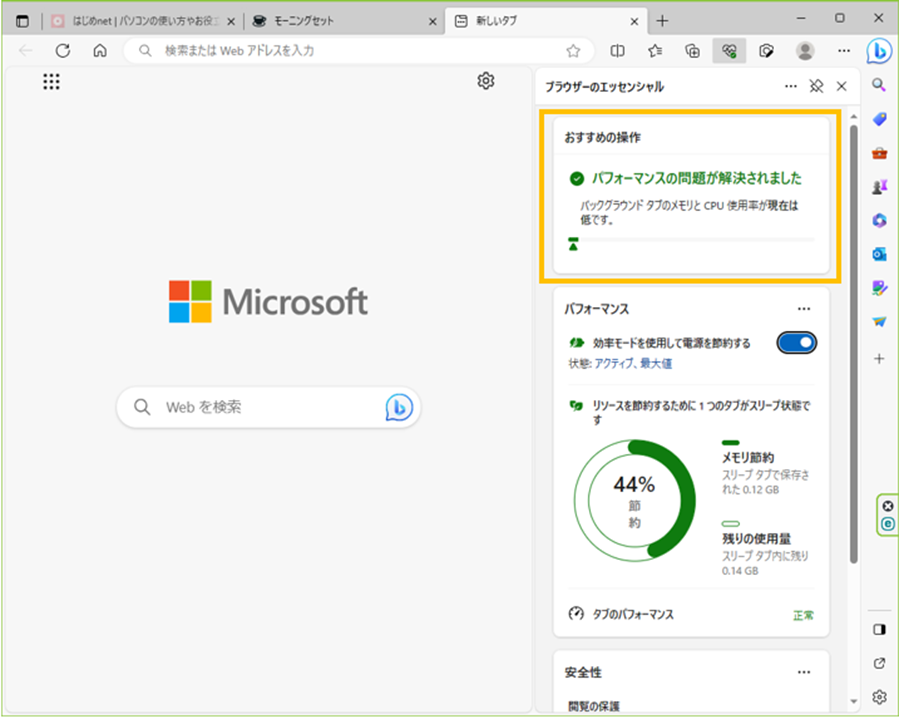Open the extensions shield icon in toolbar
Image resolution: width=899 pixels, height=719 pixels.
(767, 51)
